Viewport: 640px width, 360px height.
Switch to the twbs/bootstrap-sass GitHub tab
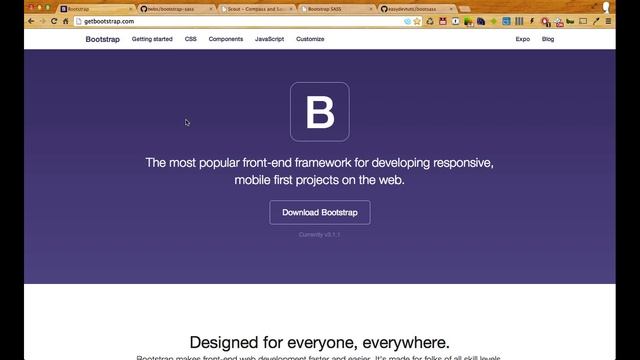[176, 9]
